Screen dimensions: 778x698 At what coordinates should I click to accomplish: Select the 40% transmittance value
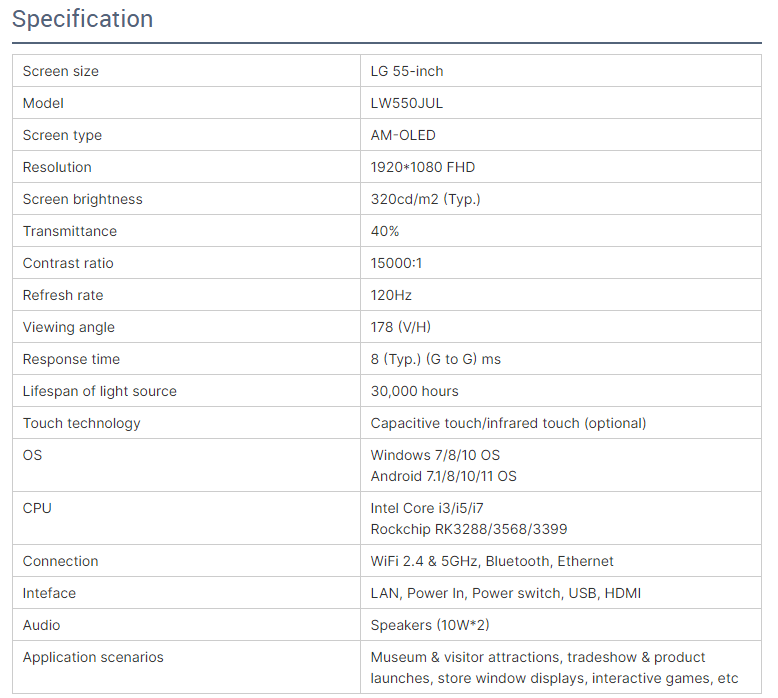point(385,231)
